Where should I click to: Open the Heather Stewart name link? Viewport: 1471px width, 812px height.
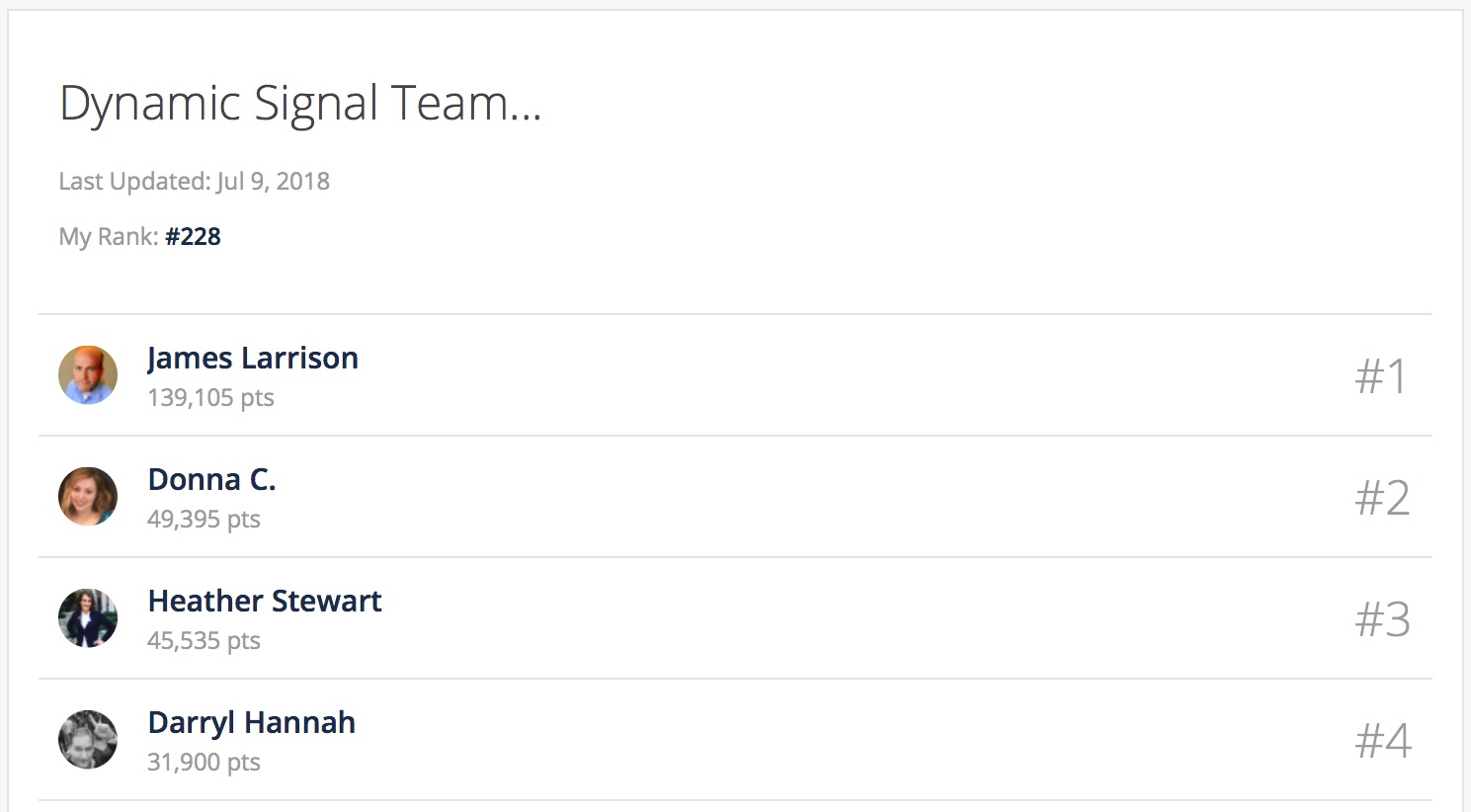[265, 601]
